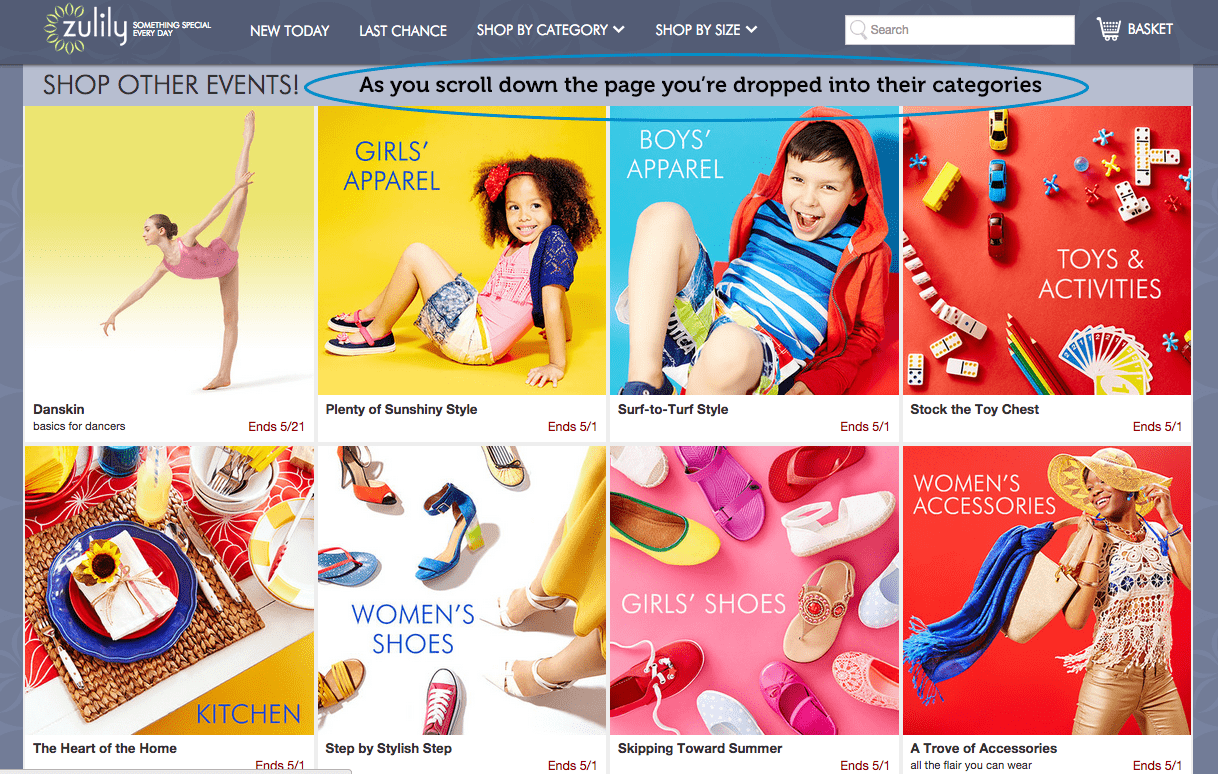Image resolution: width=1218 pixels, height=774 pixels.
Task: Select the Danskin ballerina thumbnail
Action: 169,250
